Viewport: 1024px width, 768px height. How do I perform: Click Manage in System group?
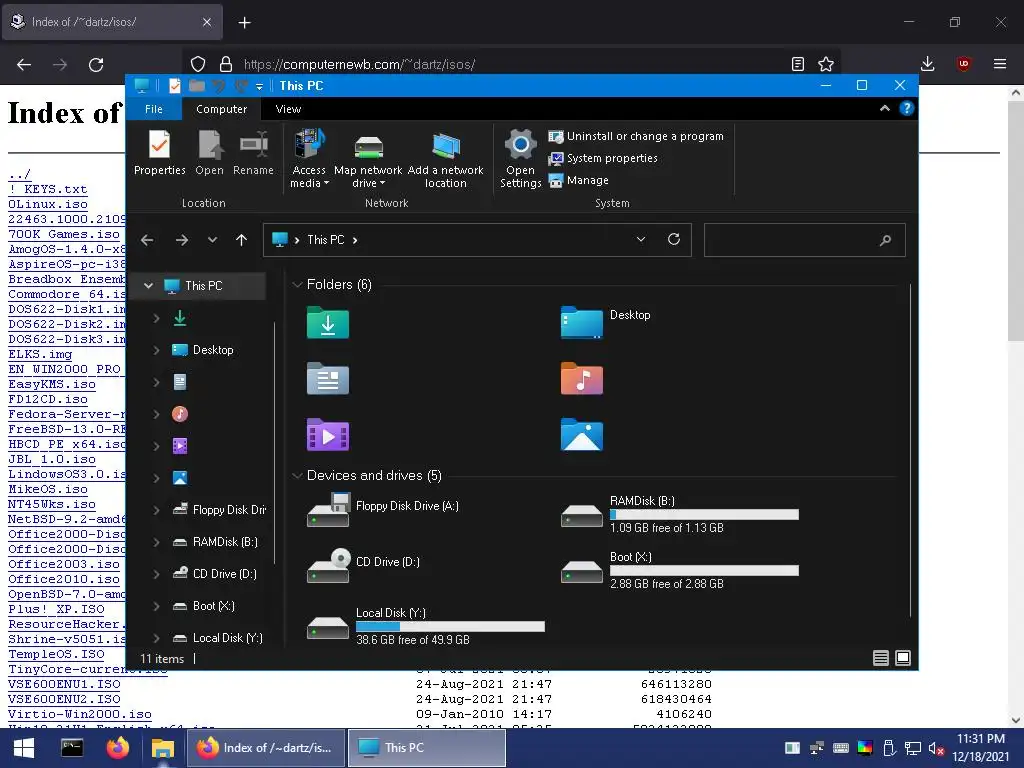[x=579, y=180]
